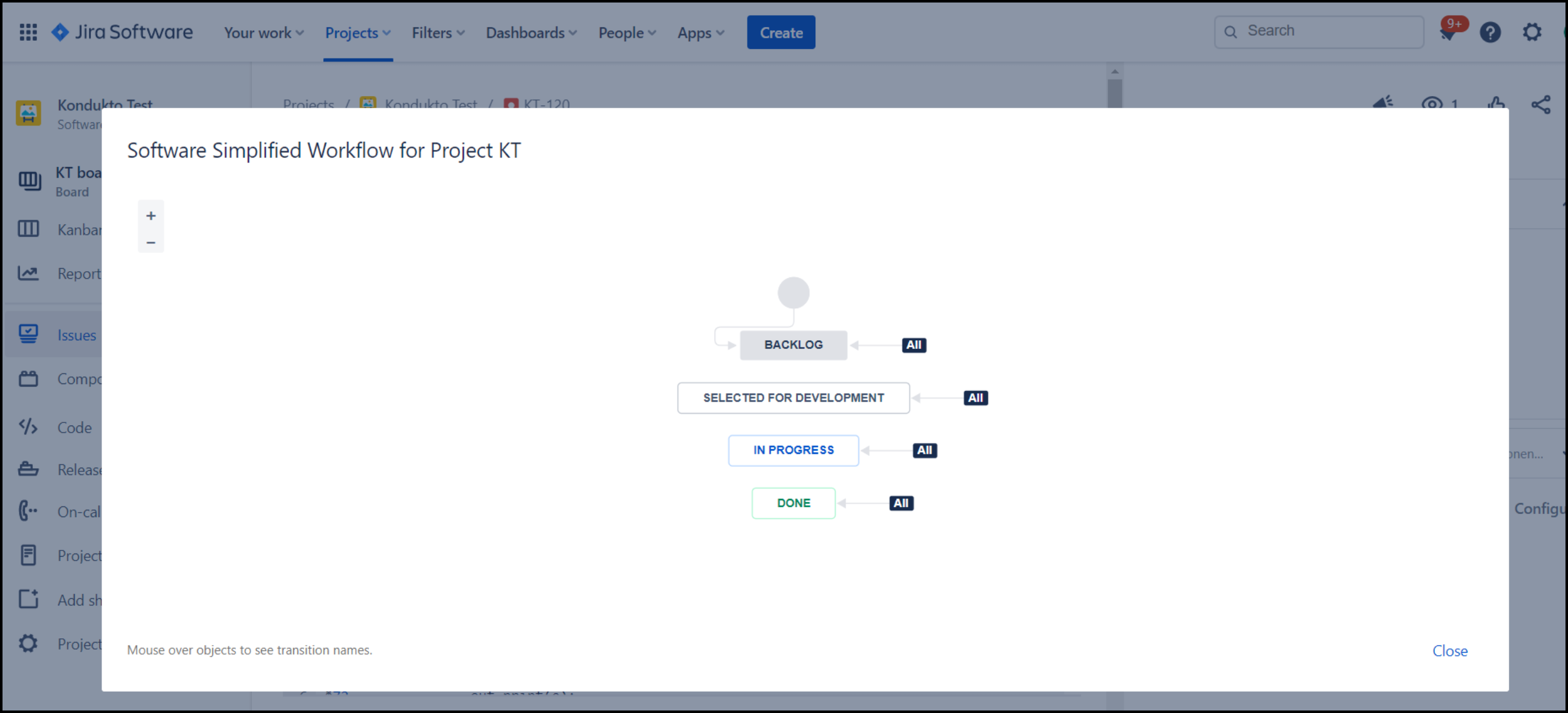Open the app switcher grid icon
This screenshot has height=713, width=1568.
click(28, 32)
